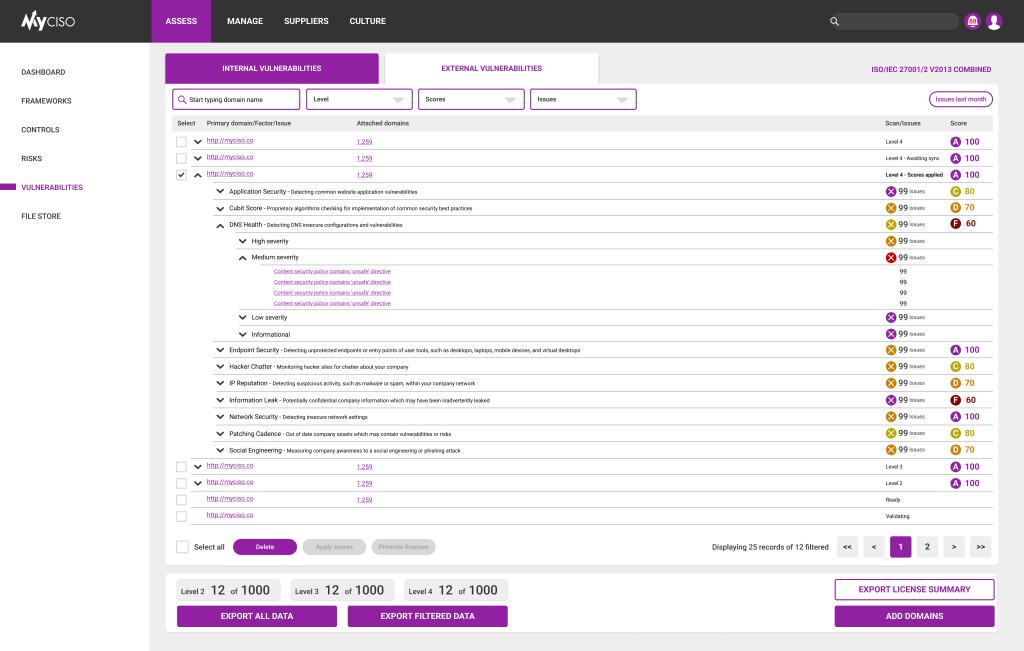Open the user profile icon
The height and width of the screenshot is (651, 1024).
point(994,21)
